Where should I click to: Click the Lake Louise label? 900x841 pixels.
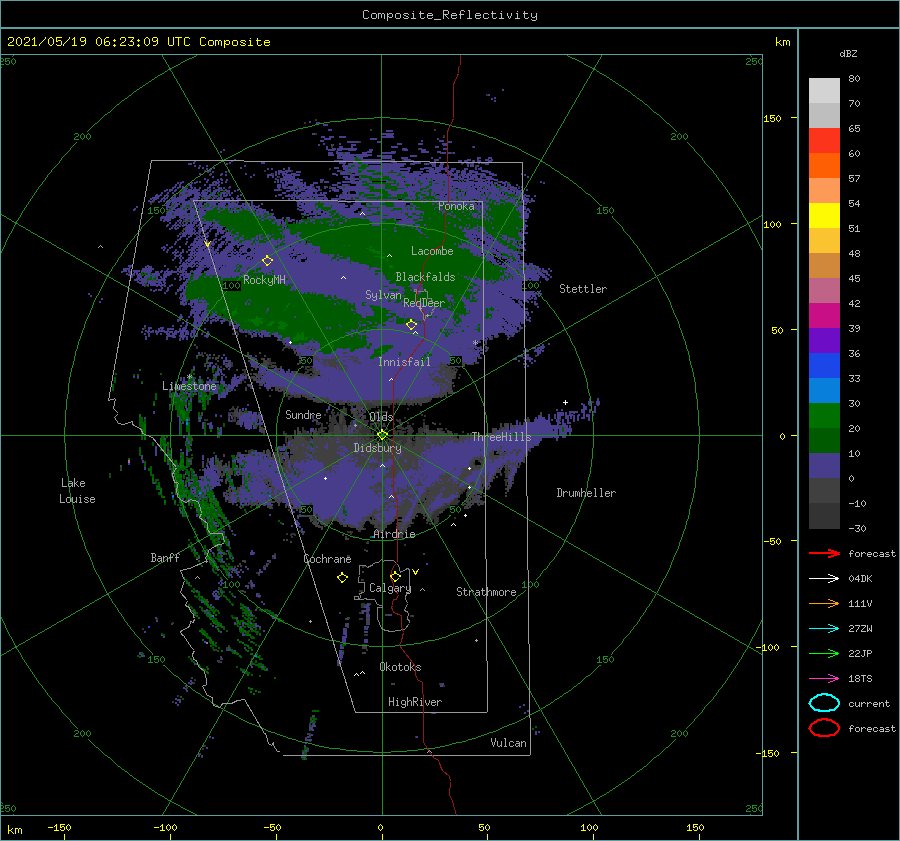(77, 491)
